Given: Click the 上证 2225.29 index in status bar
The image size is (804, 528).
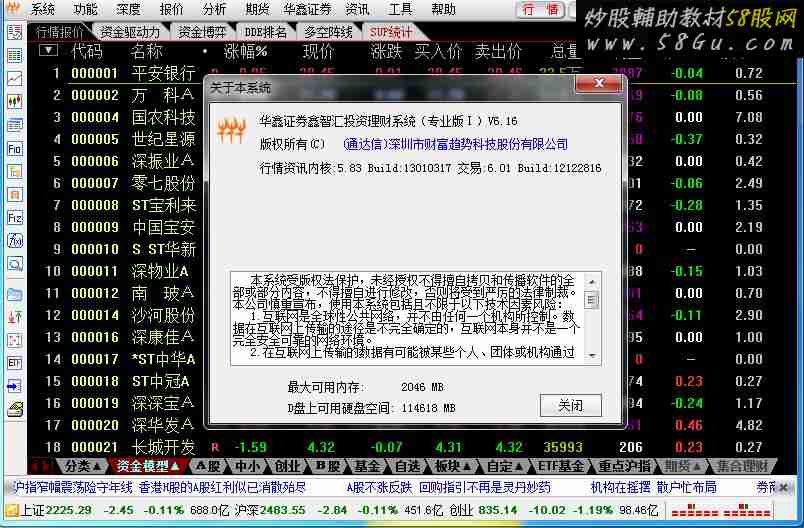Looking at the screenshot, I should [56, 511].
